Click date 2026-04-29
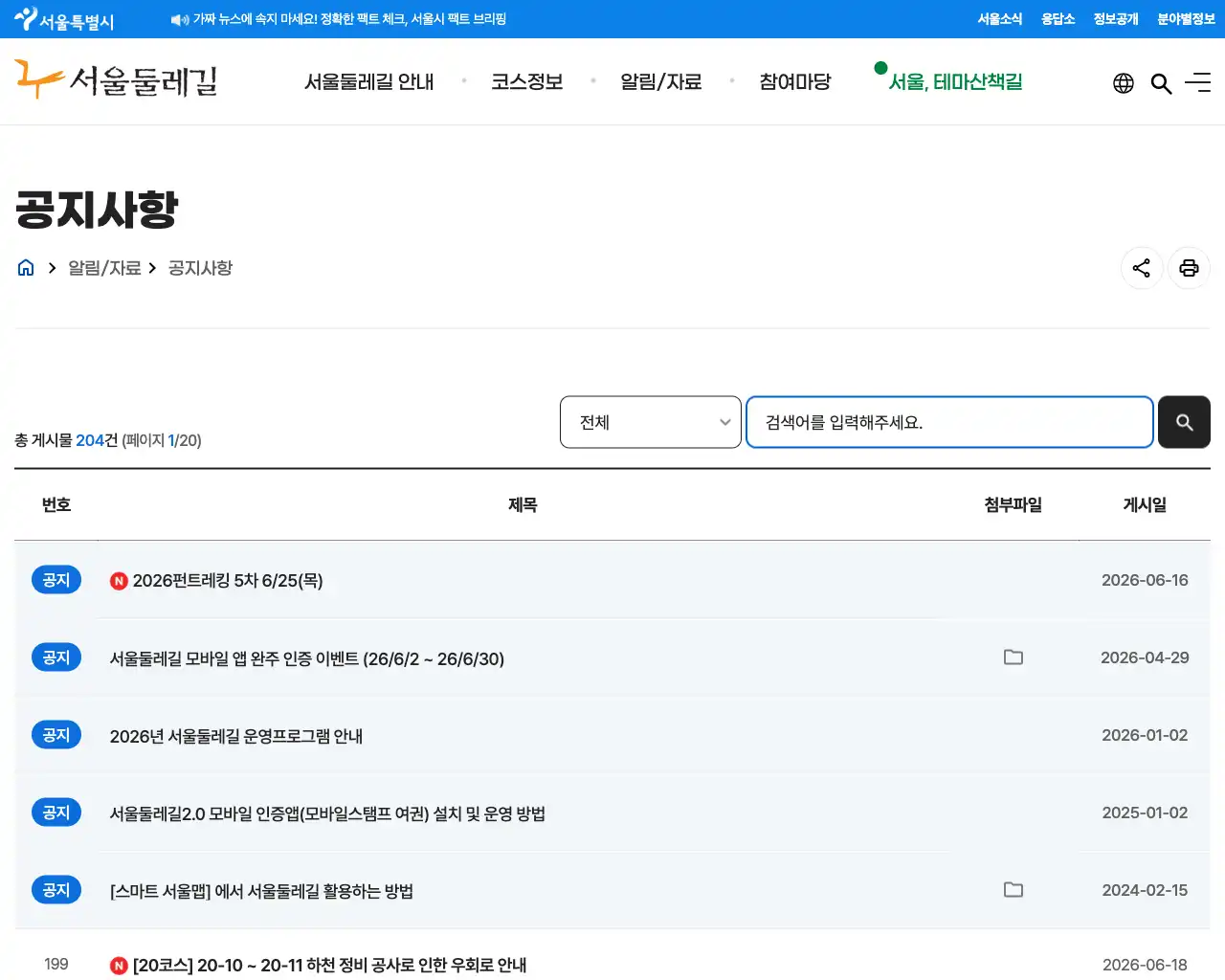The height and width of the screenshot is (980, 1225). (x=1145, y=657)
